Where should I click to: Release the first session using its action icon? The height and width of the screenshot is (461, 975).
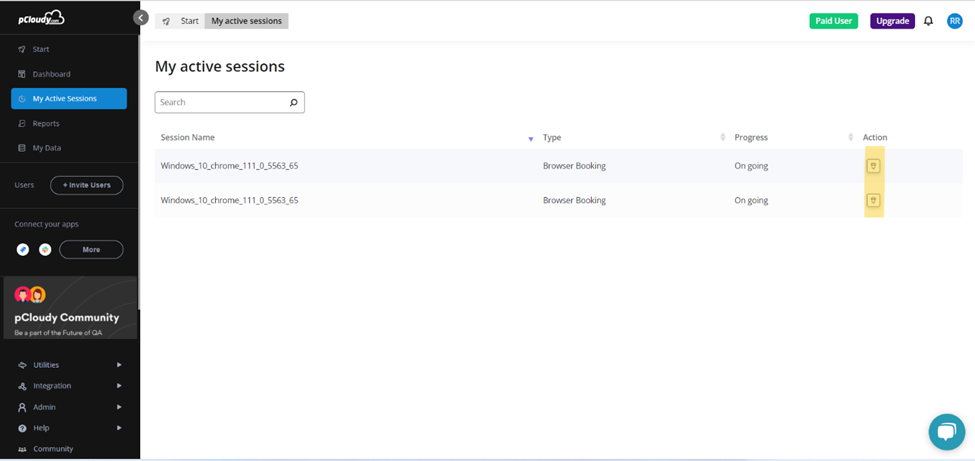coord(873,166)
